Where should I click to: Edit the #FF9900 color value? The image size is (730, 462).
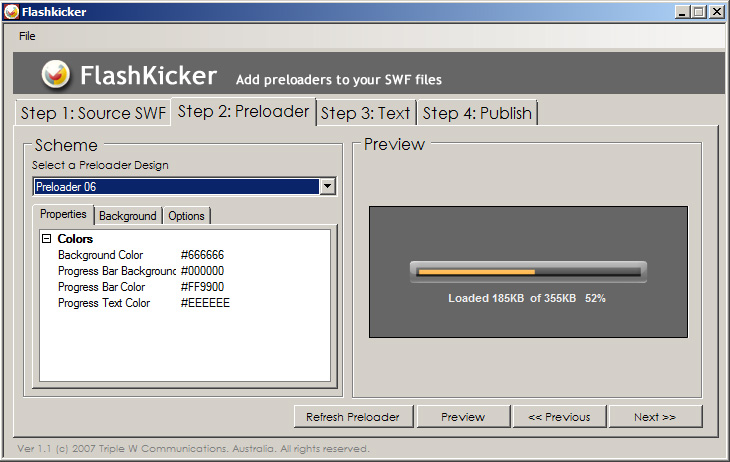tap(202, 287)
